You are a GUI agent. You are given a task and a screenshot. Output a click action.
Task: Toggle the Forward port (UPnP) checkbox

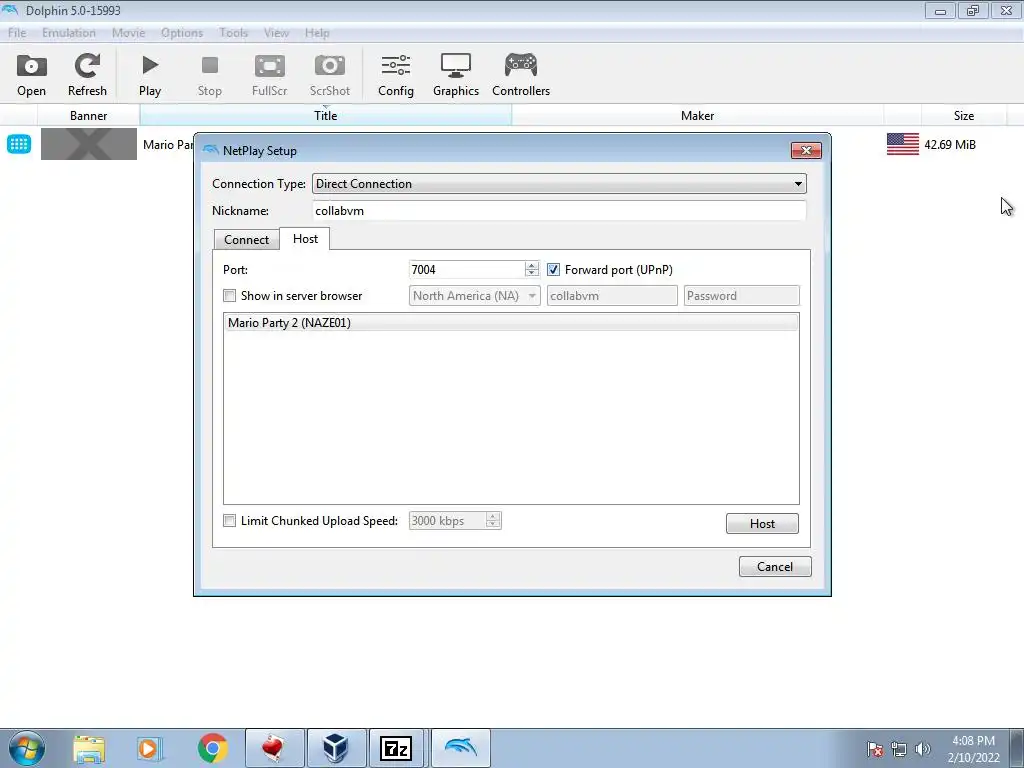553,270
